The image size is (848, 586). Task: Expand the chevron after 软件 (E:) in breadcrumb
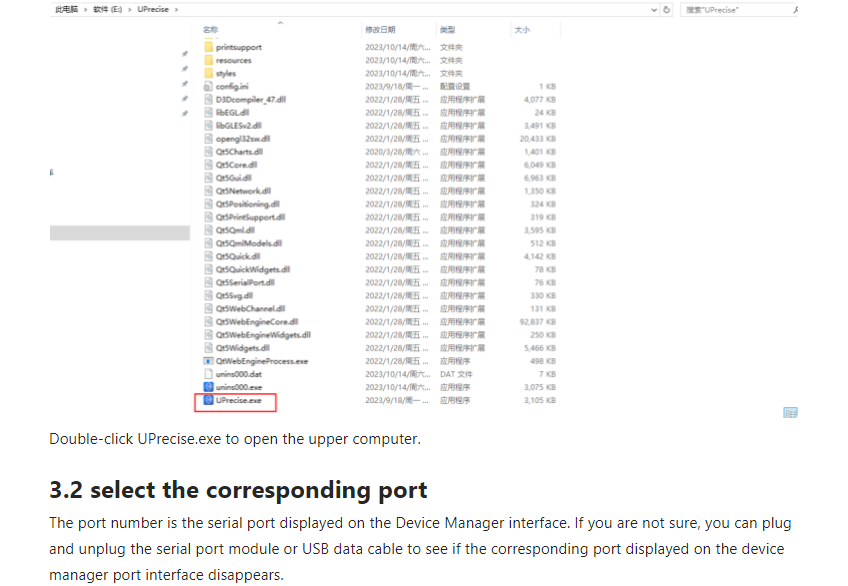click(x=130, y=10)
